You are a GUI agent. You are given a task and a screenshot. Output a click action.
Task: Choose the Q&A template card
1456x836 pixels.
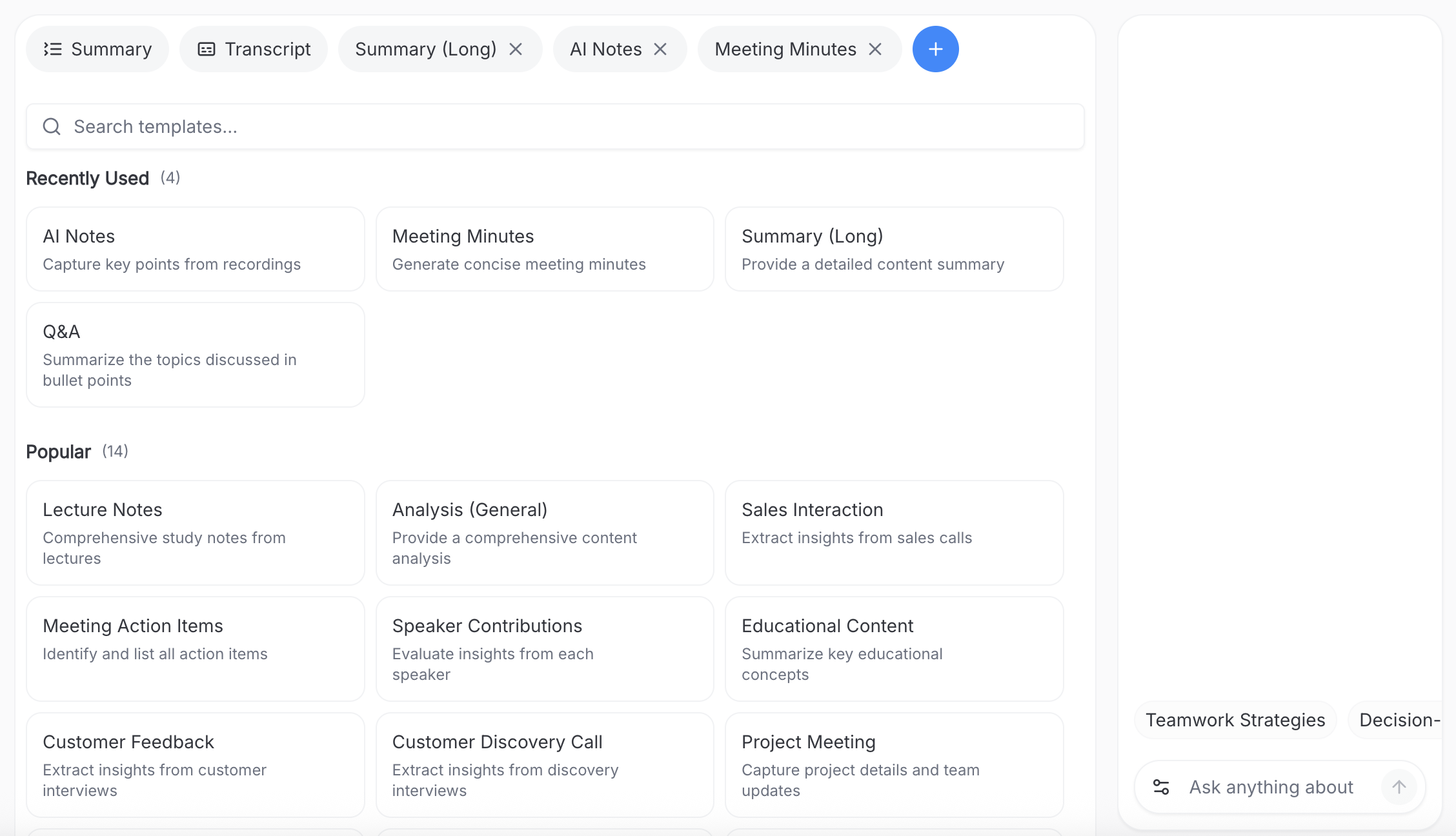point(195,355)
